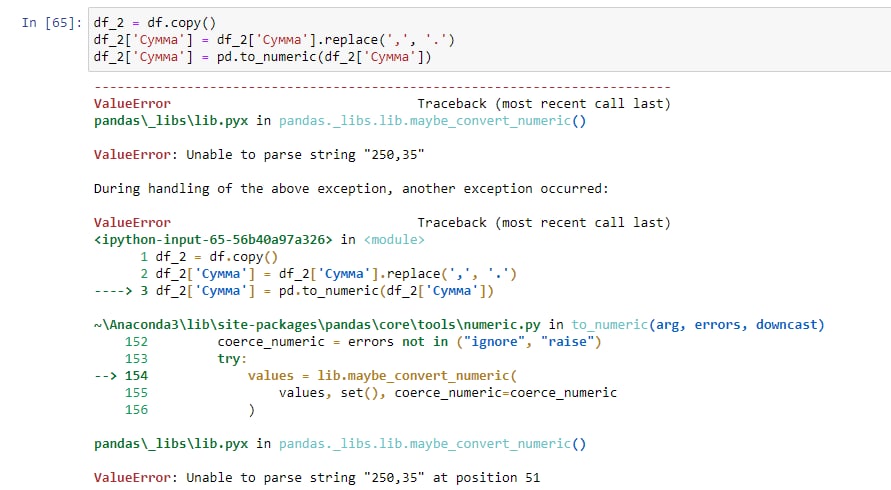
Task: Click second 'pandas\_libs\lib.pyx in' traceback line
Action: point(340,443)
